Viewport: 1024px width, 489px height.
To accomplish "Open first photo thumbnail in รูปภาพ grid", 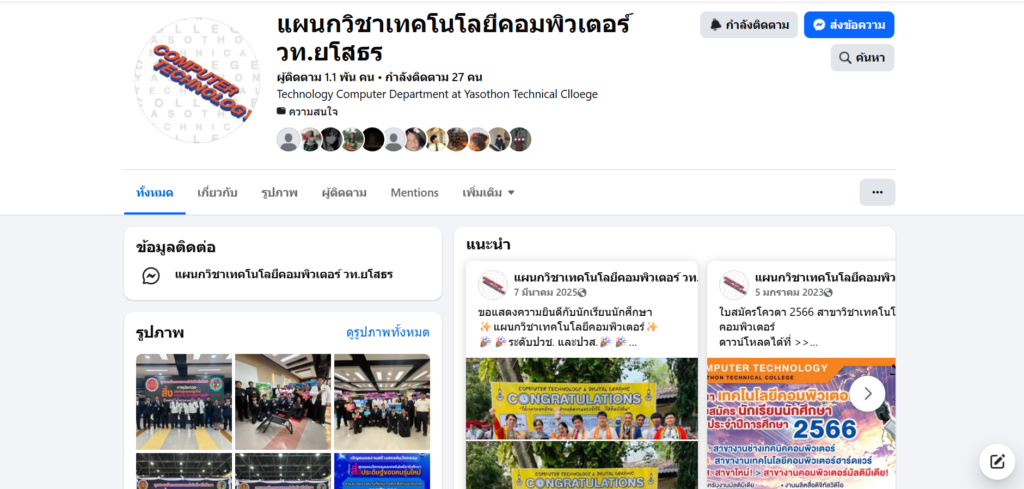I will click(184, 402).
